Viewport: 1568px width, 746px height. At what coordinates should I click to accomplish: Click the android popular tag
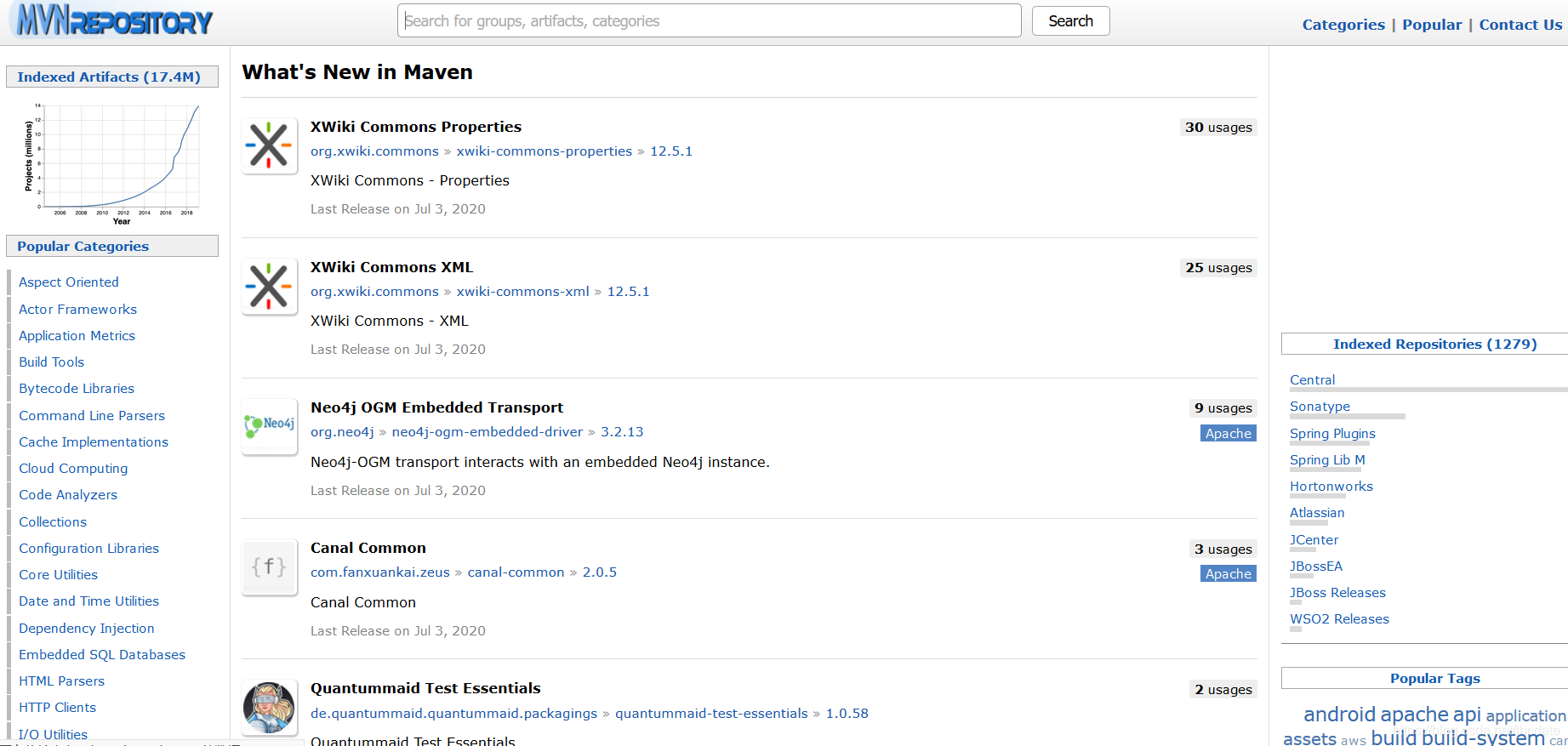[x=1339, y=714]
